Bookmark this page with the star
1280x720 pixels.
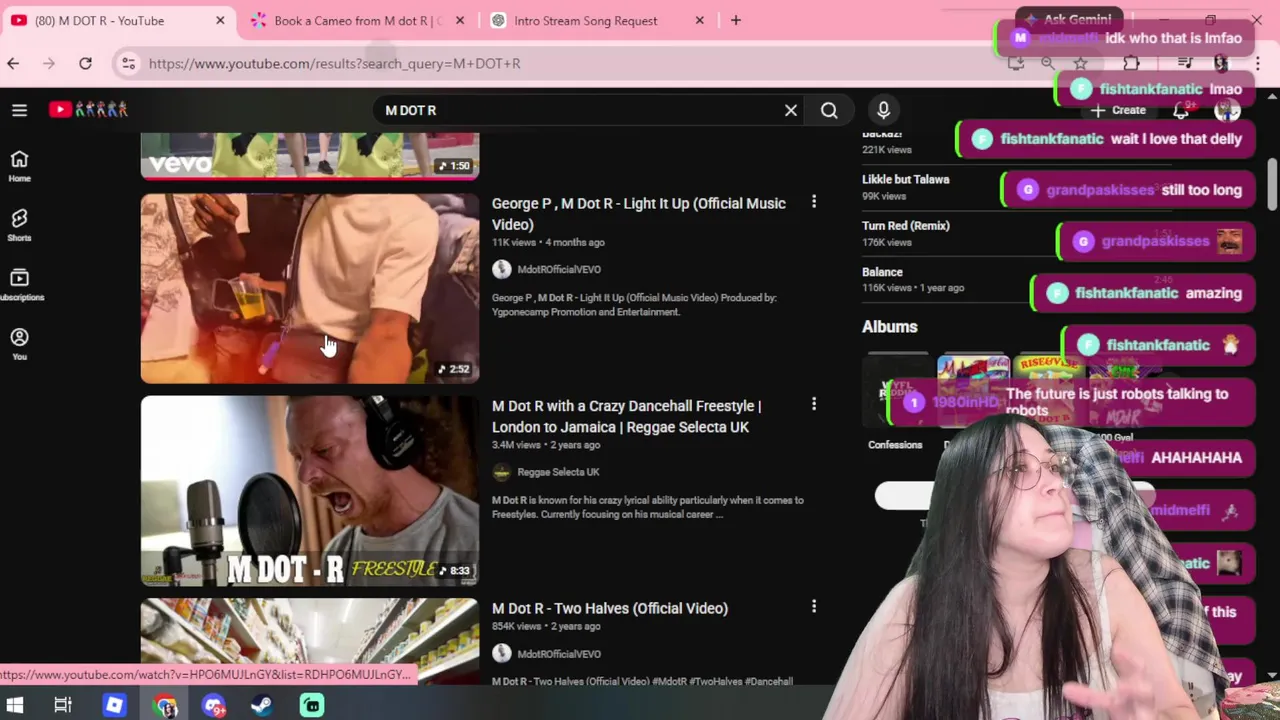point(1080,63)
